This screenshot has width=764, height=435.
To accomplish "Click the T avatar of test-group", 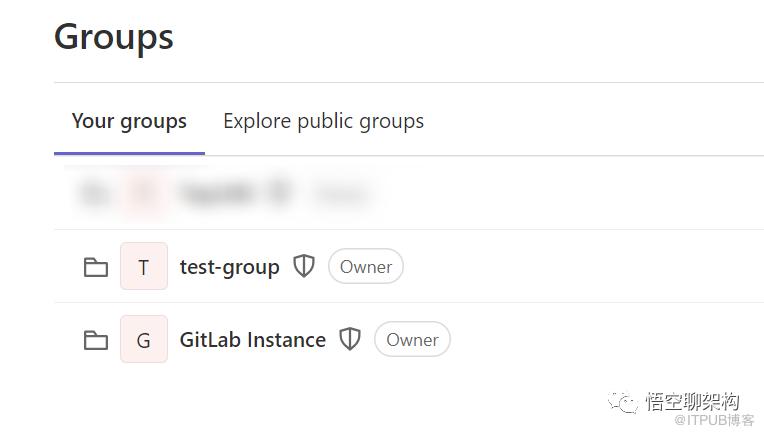I will 143,267.
